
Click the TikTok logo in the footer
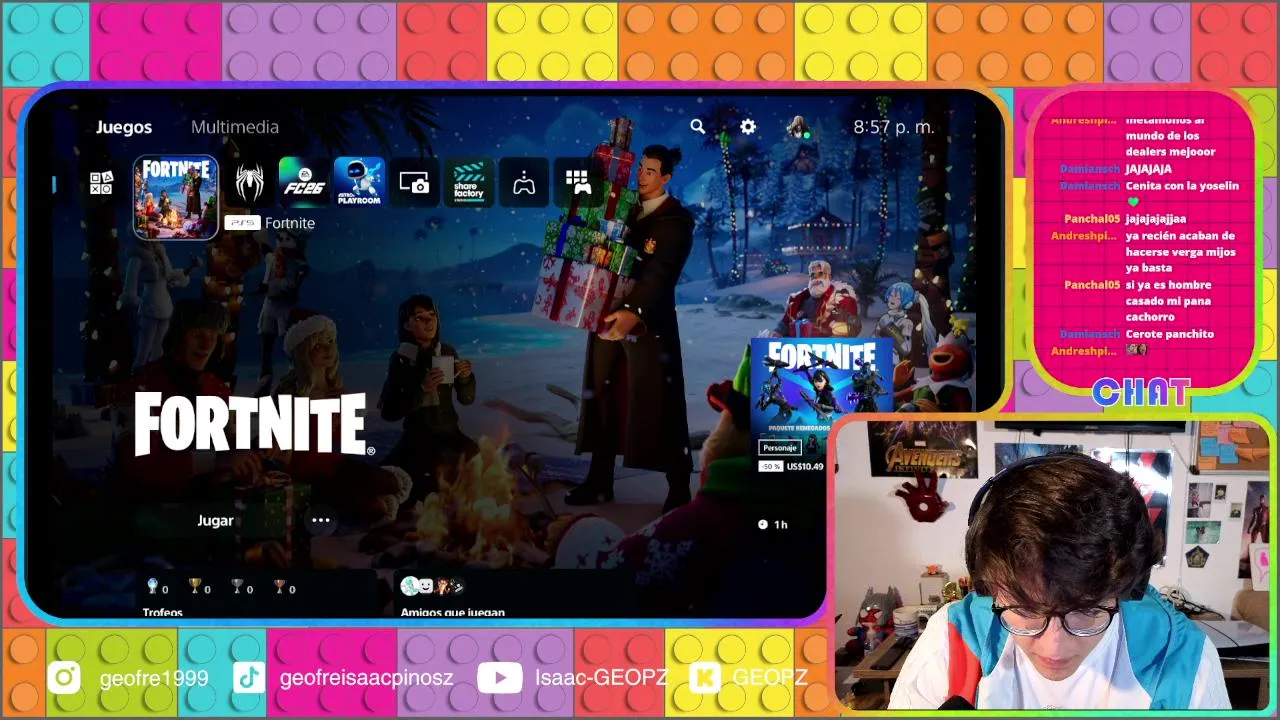click(248, 678)
